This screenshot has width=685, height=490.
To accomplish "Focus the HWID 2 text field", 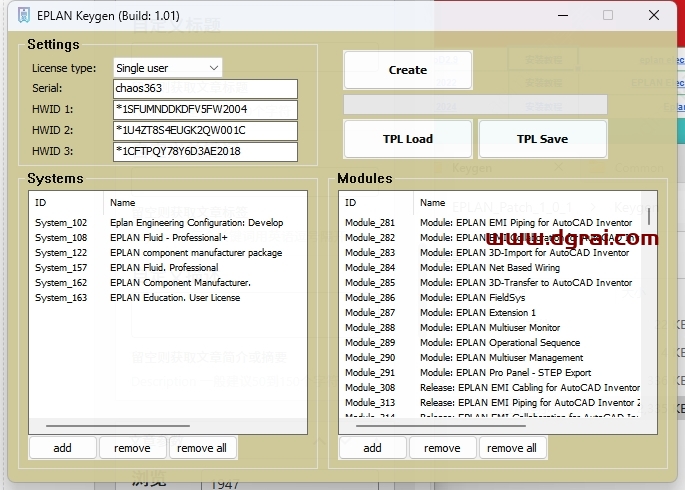I will click(x=205, y=131).
